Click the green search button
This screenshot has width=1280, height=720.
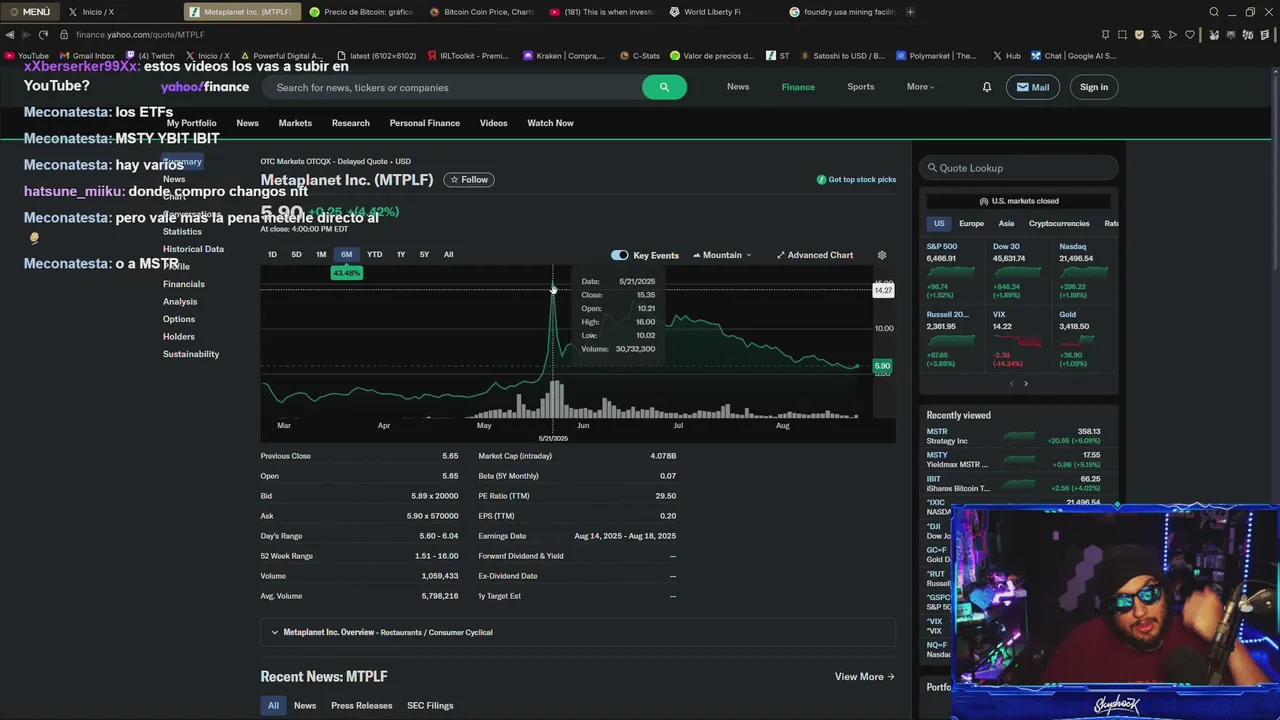point(664,87)
